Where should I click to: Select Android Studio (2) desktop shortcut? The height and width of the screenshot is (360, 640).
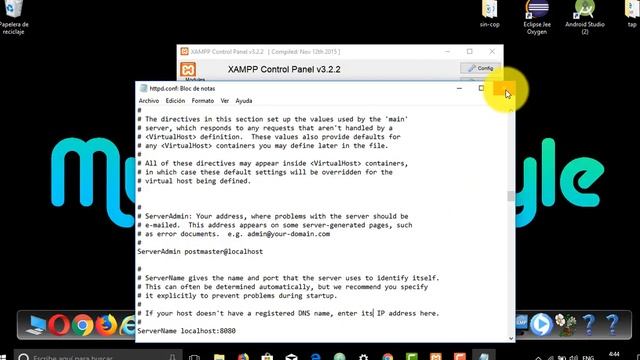pyautogui.click(x=584, y=17)
